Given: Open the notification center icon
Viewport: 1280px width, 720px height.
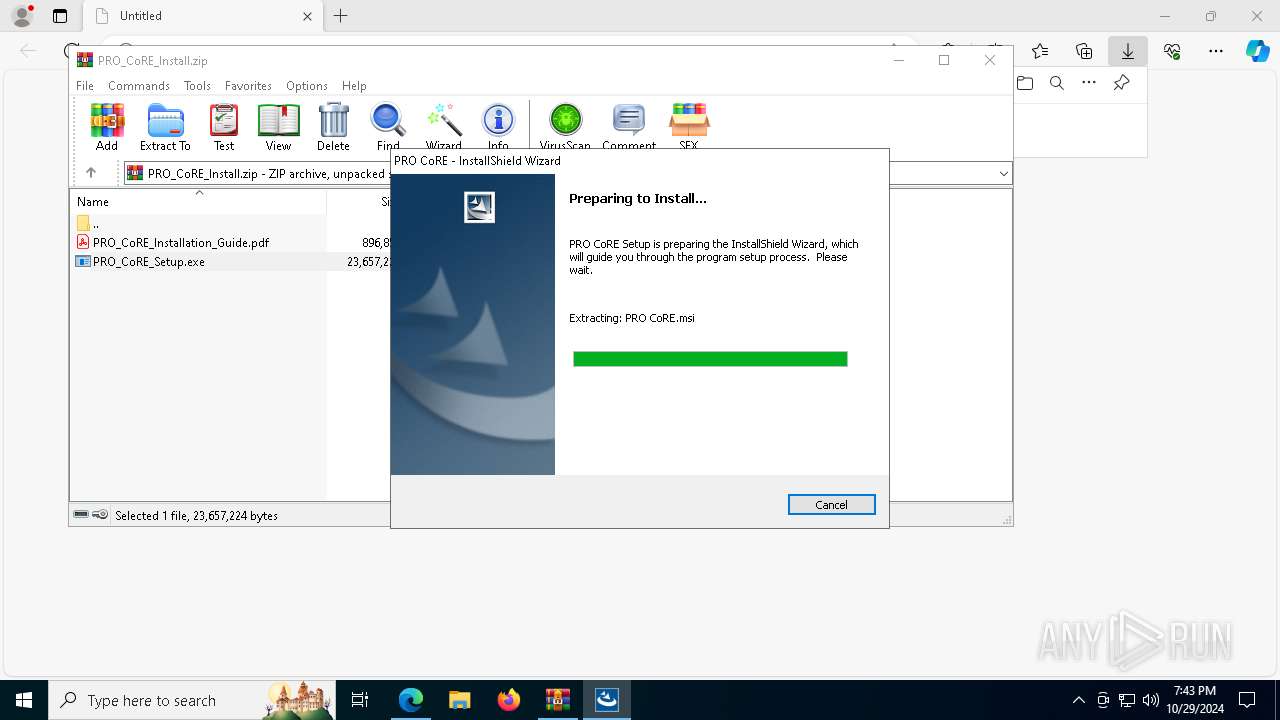Looking at the screenshot, I should coord(1247,700).
